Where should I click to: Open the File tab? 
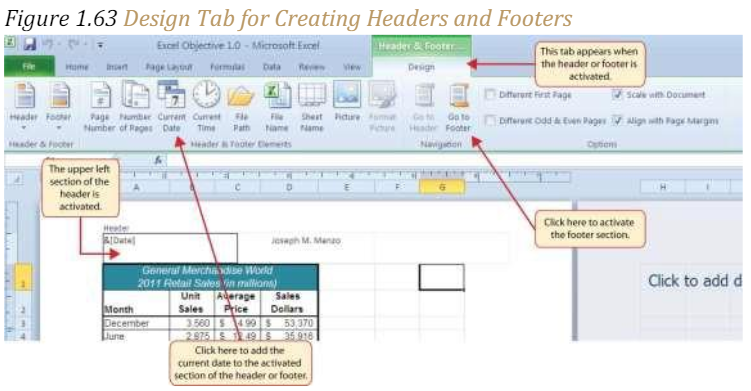pos(29,67)
